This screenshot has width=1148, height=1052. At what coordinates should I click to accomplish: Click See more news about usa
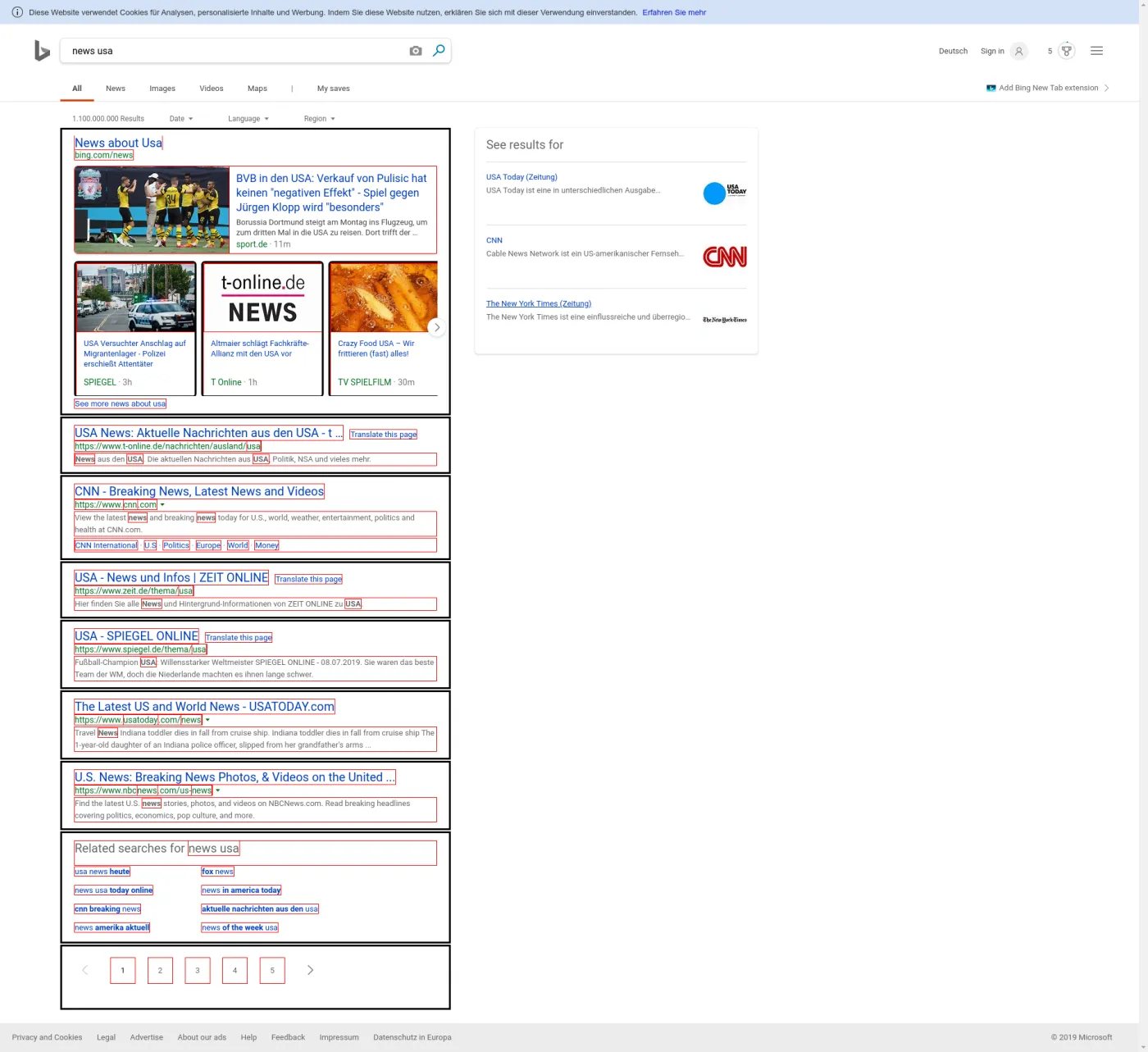tap(121, 403)
